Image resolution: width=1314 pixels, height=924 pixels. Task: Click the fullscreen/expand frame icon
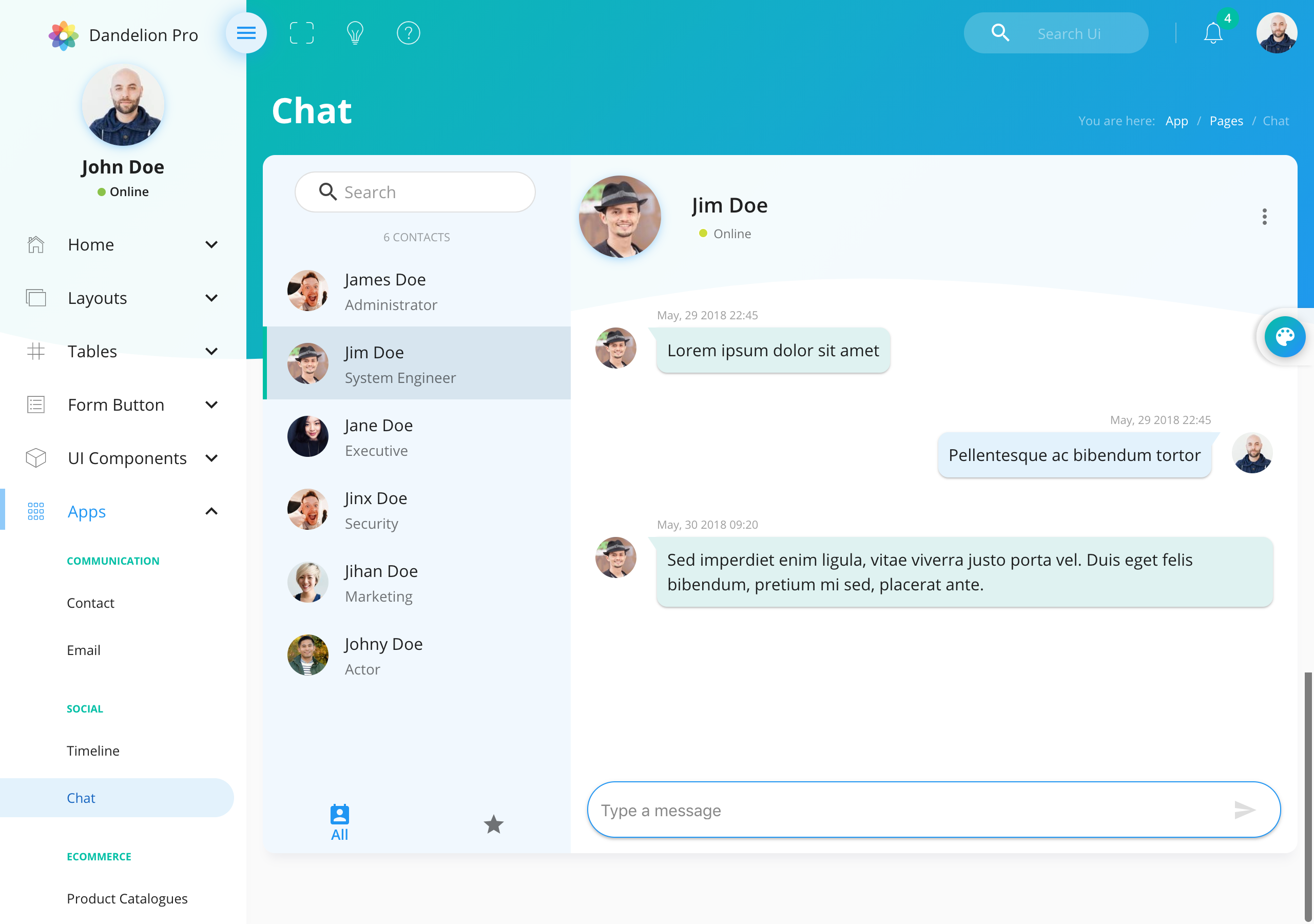click(301, 33)
